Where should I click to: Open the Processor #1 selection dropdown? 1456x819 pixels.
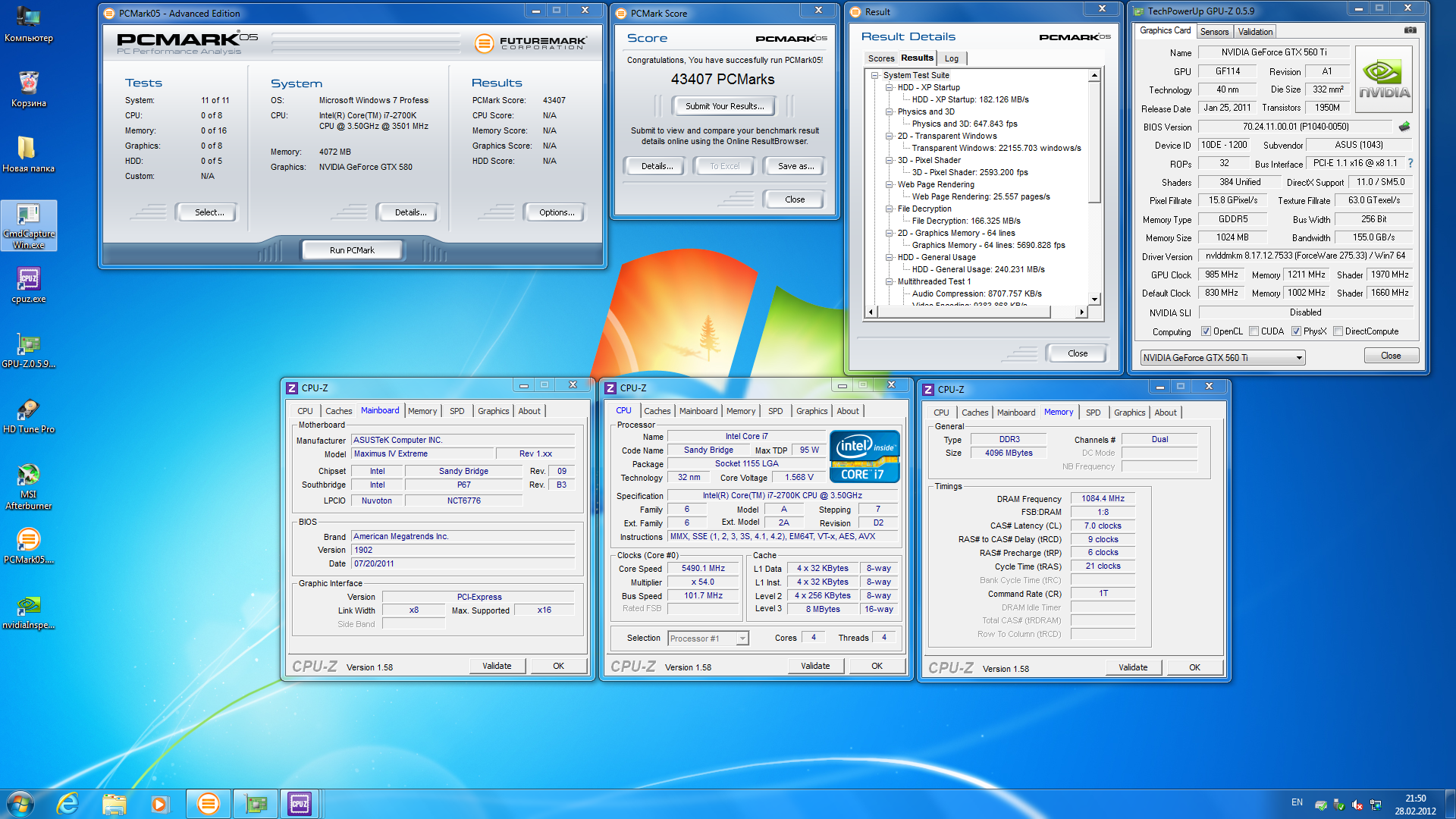(708, 639)
